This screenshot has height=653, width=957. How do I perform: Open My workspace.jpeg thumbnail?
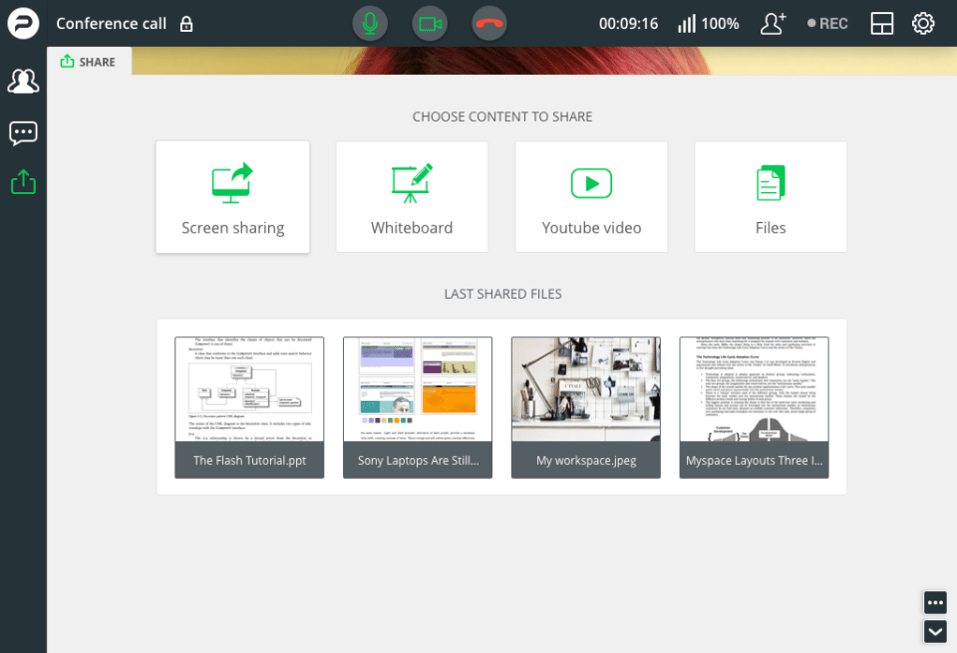point(586,407)
